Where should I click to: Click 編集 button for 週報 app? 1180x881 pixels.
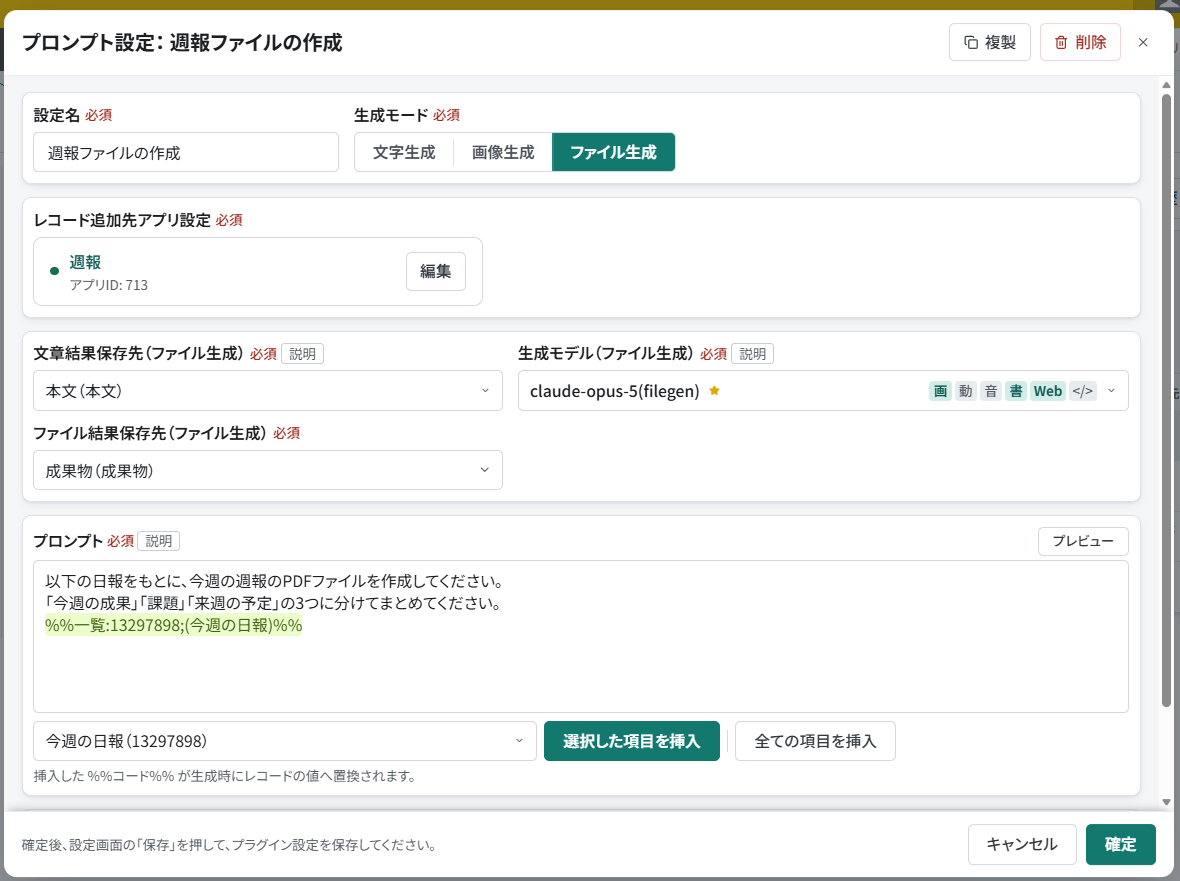[x=436, y=271]
